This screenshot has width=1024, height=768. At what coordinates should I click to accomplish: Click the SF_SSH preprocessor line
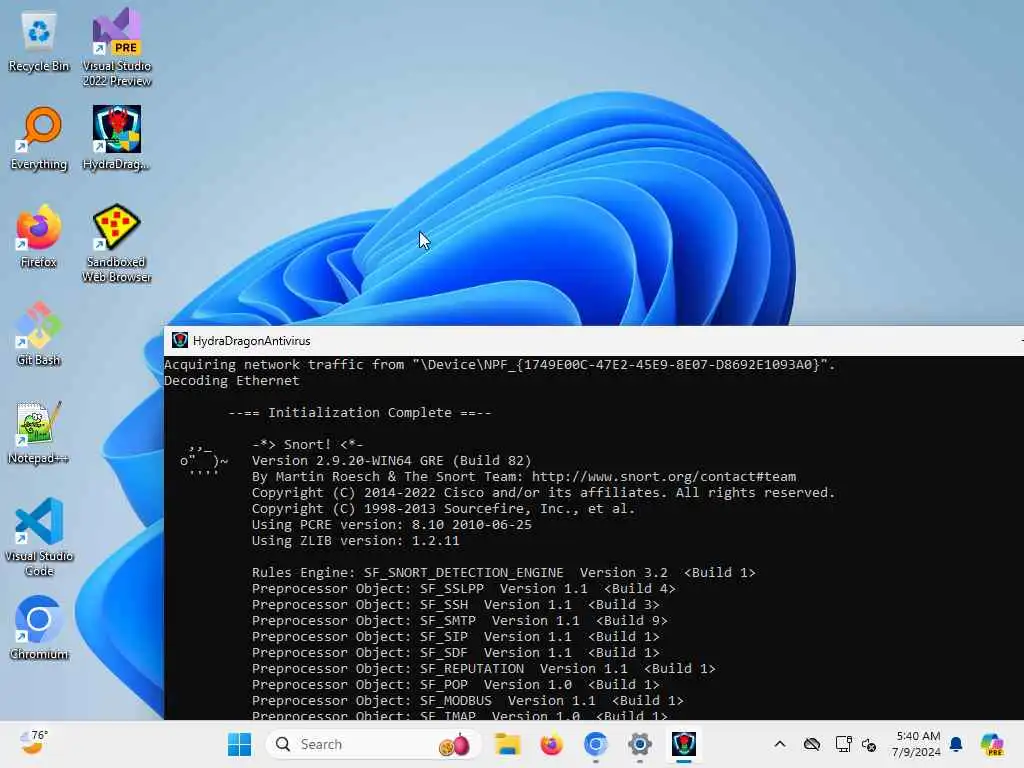point(456,605)
